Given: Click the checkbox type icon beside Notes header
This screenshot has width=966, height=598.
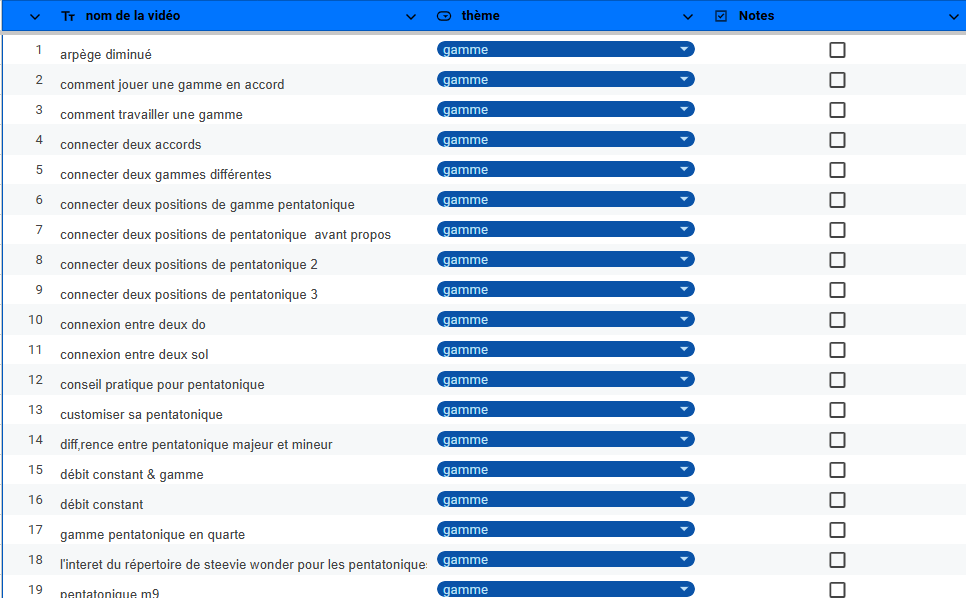Looking at the screenshot, I should [721, 16].
